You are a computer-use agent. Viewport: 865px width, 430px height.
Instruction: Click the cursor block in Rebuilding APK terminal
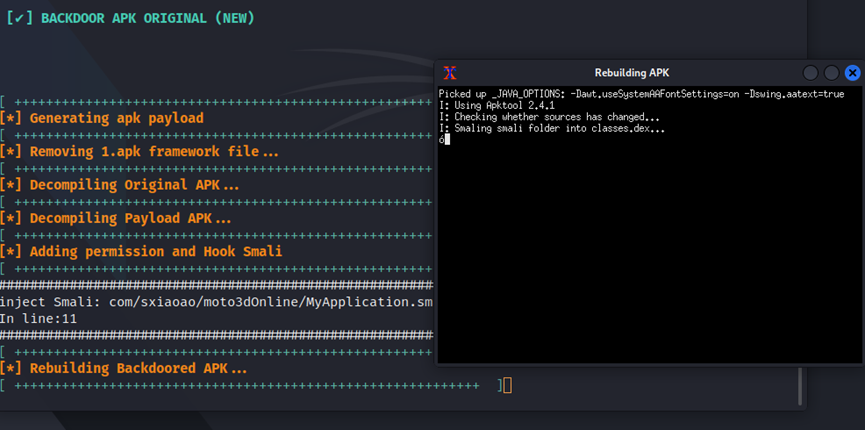(447, 140)
